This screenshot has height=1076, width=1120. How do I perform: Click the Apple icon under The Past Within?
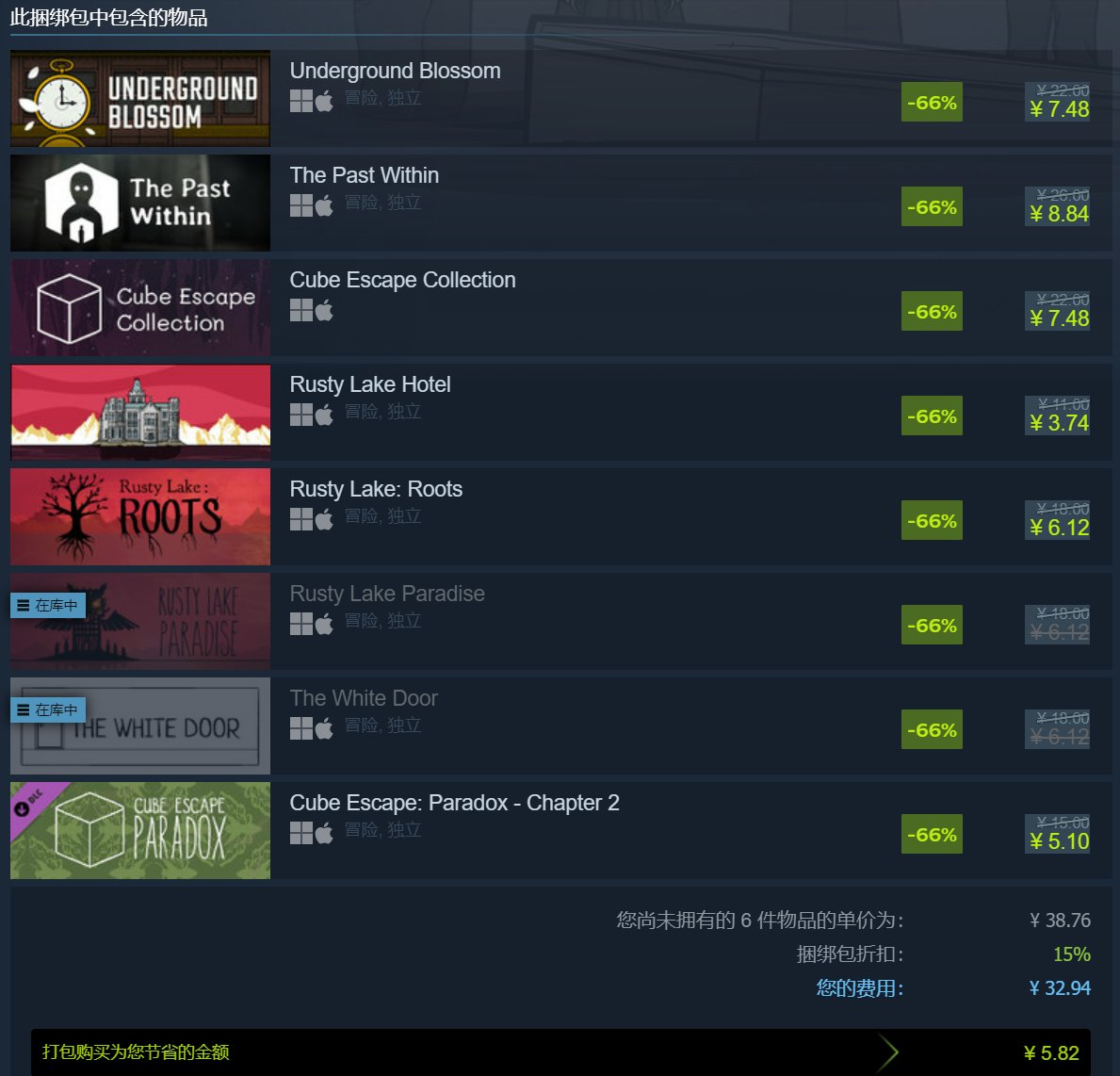pos(324,205)
